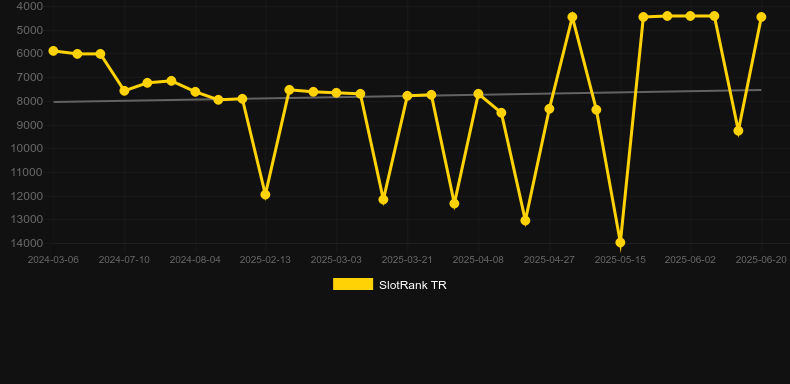Click the y-axis value 12000
Viewport: 790px width, 384px height.
[27, 196]
